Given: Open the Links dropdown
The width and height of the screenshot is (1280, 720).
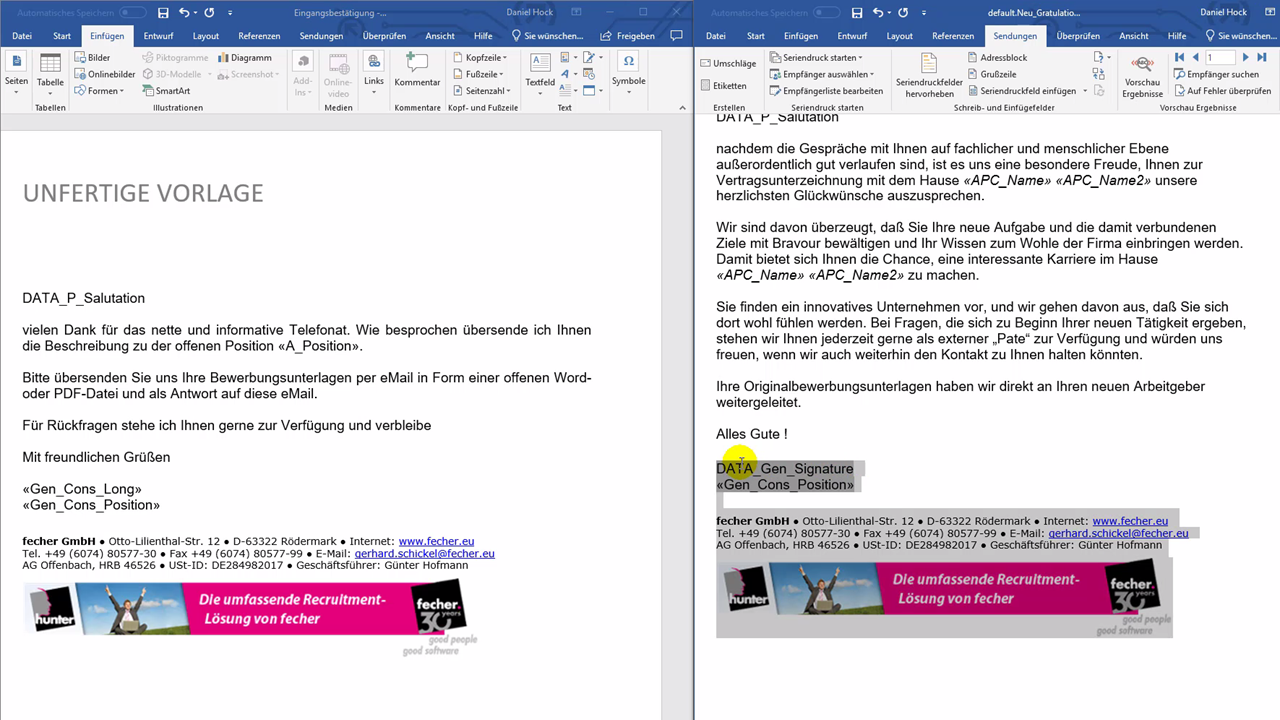Looking at the screenshot, I should [374, 72].
